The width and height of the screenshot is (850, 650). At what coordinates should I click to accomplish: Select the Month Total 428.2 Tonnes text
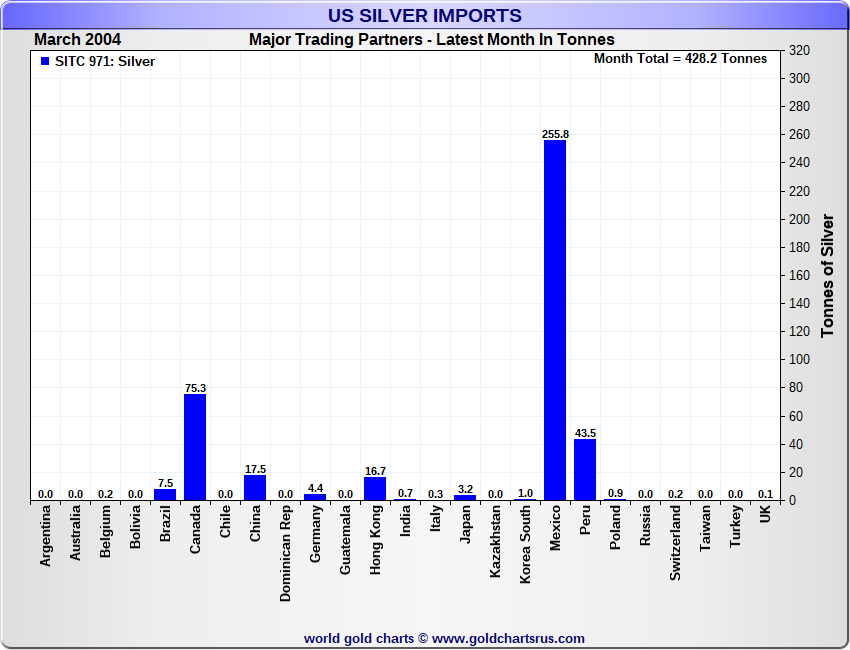[x=680, y=59]
